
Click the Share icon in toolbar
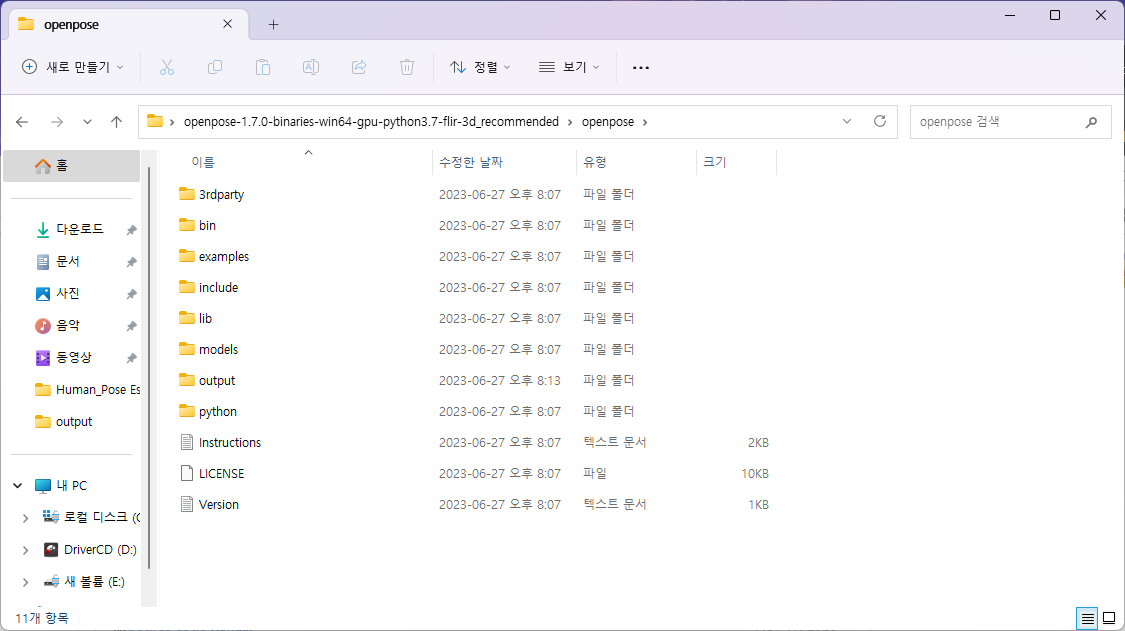(359, 67)
